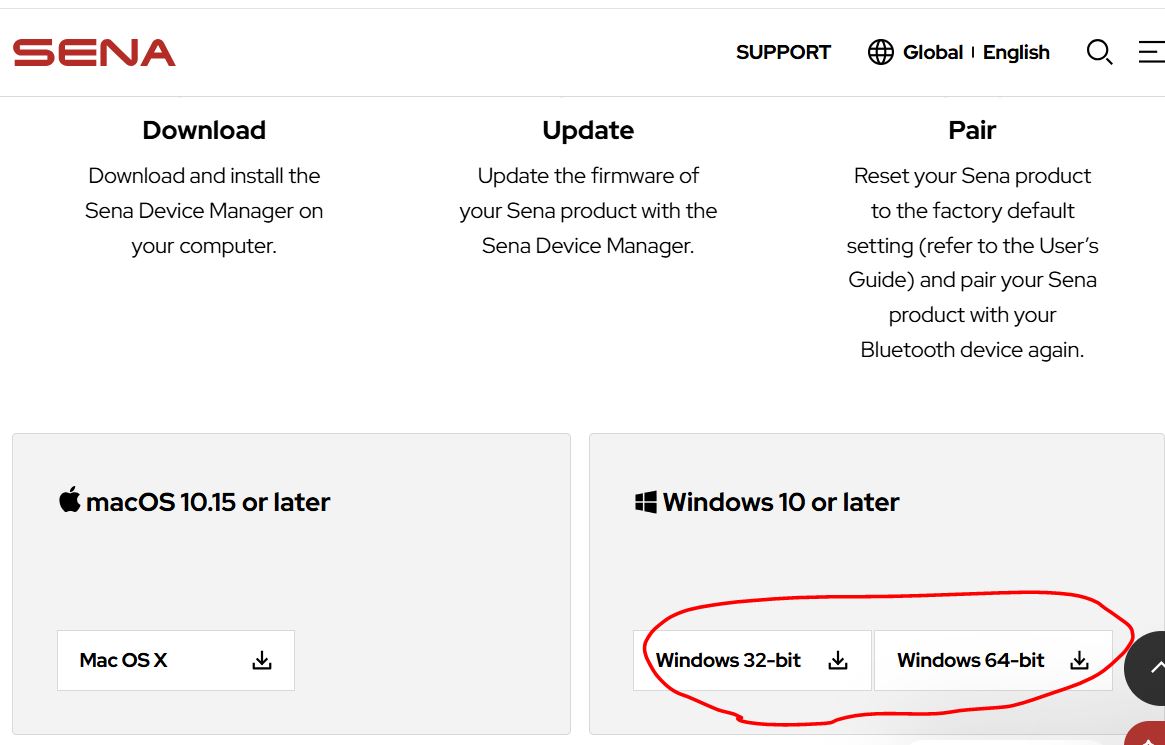Click download arrow icon beside Mac OS X
The height and width of the screenshot is (745, 1165).
[x=262, y=660]
